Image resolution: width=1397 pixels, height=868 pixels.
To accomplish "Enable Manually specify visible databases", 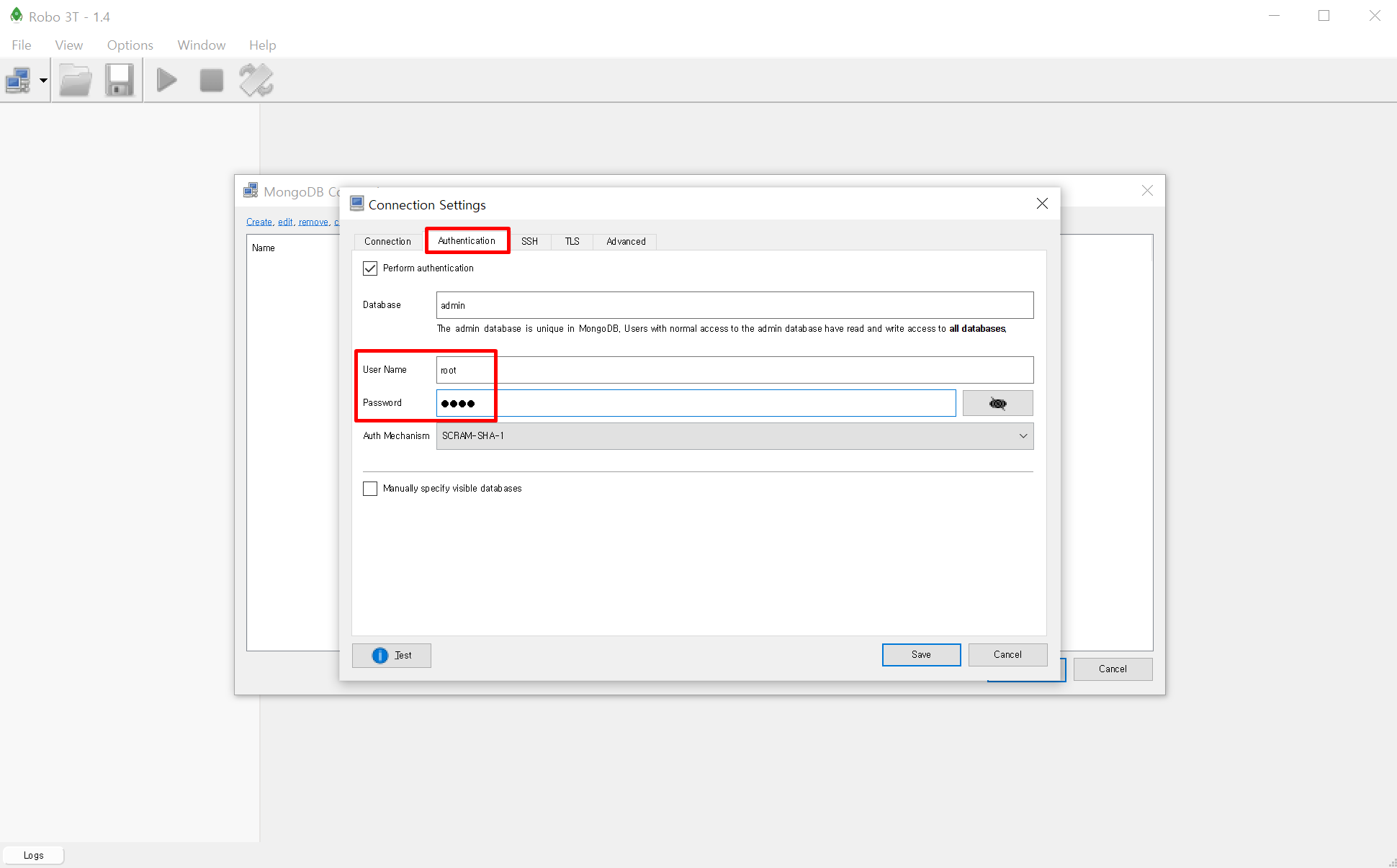I will (x=370, y=489).
